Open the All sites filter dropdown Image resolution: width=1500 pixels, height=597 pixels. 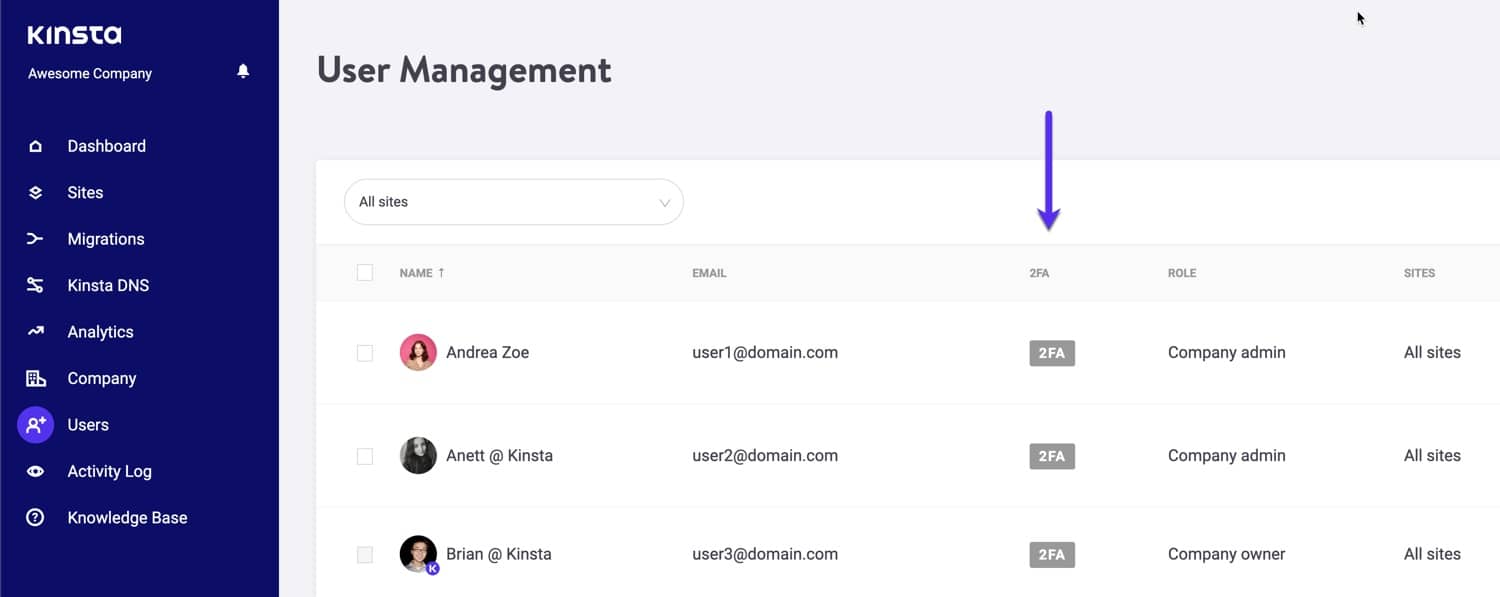click(x=513, y=202)
